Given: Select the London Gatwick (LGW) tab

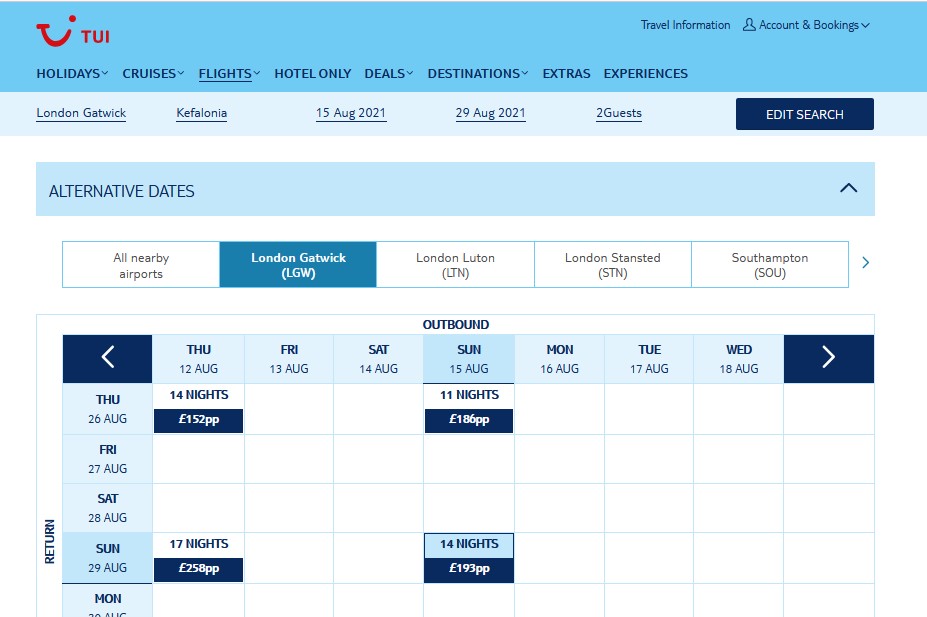Looking at the screenshot, I should (298, 265).
